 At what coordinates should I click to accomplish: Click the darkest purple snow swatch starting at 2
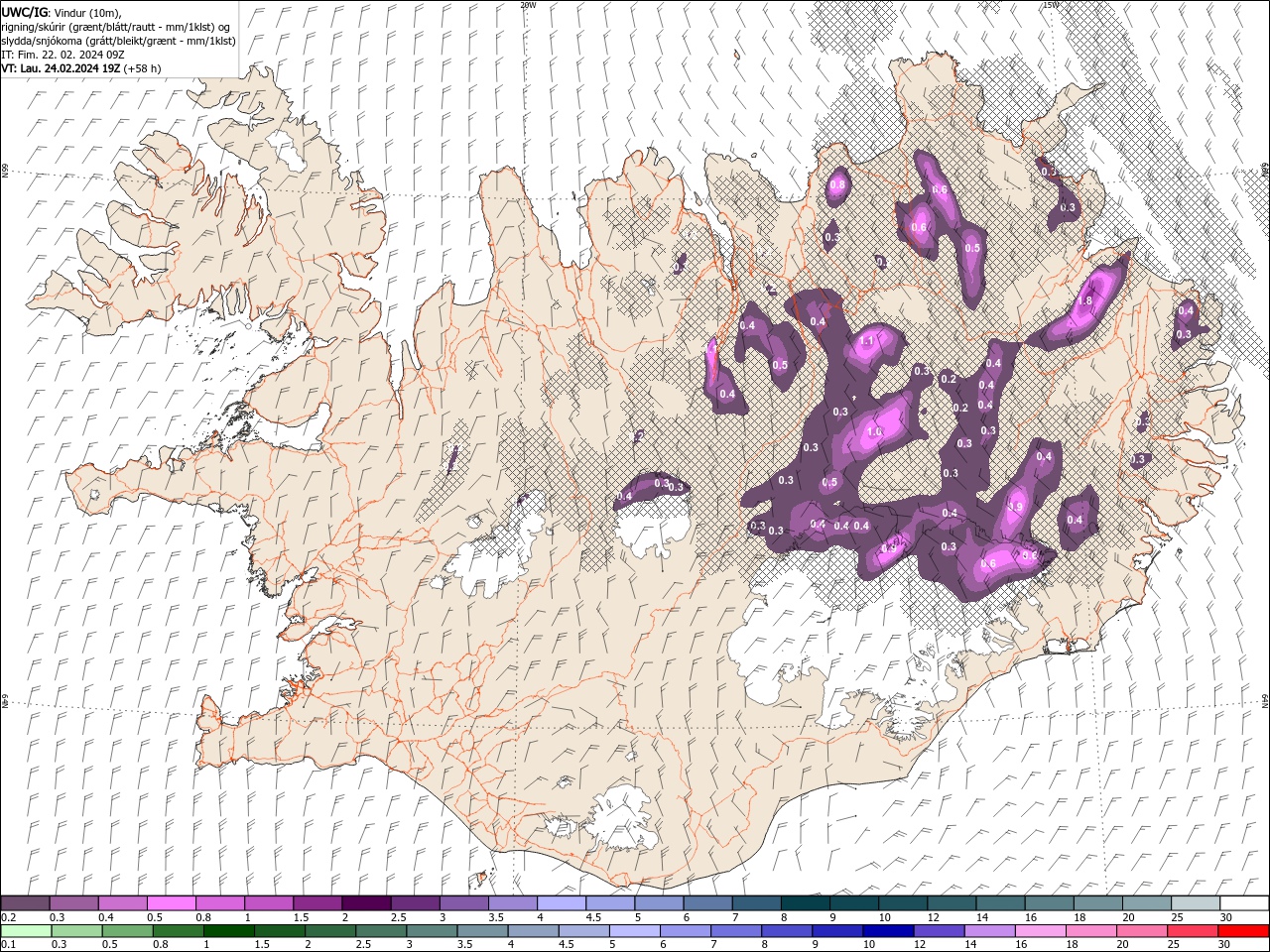(366, 903)
